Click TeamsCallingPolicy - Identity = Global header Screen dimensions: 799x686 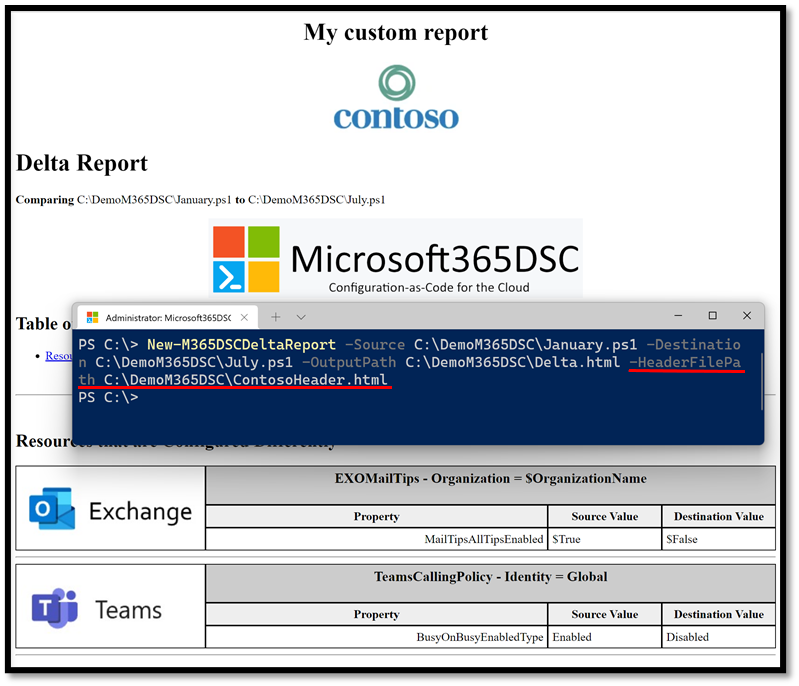pos(490,583)
